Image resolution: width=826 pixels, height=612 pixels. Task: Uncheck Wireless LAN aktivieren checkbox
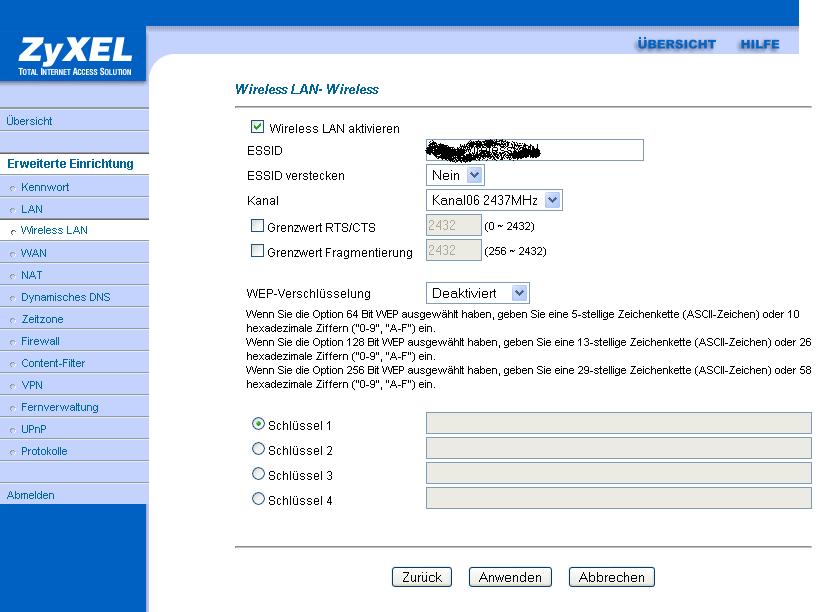(x=258, y=126)
